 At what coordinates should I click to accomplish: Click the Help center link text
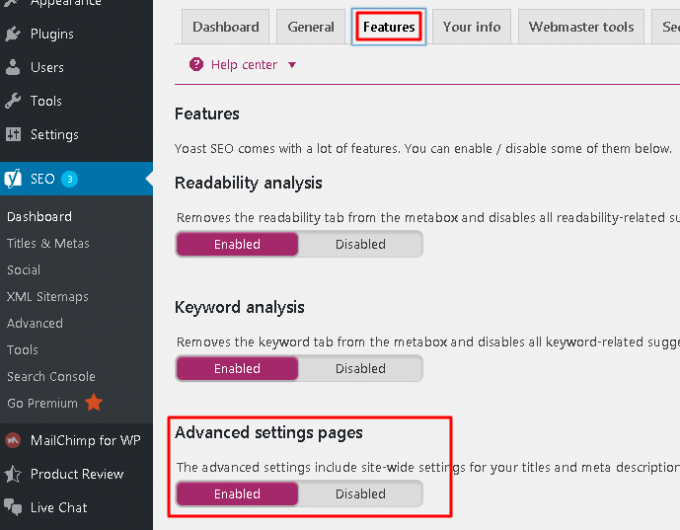[x=244, y=65]
